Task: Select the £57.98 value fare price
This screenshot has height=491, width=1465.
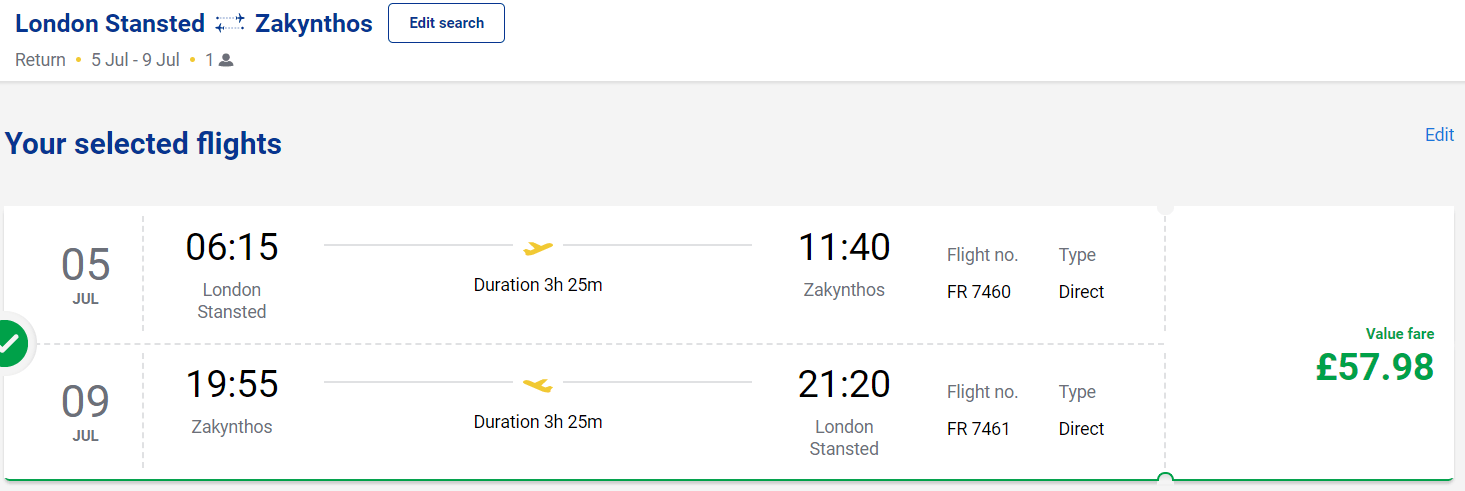Action: [x=1375, y=367]
